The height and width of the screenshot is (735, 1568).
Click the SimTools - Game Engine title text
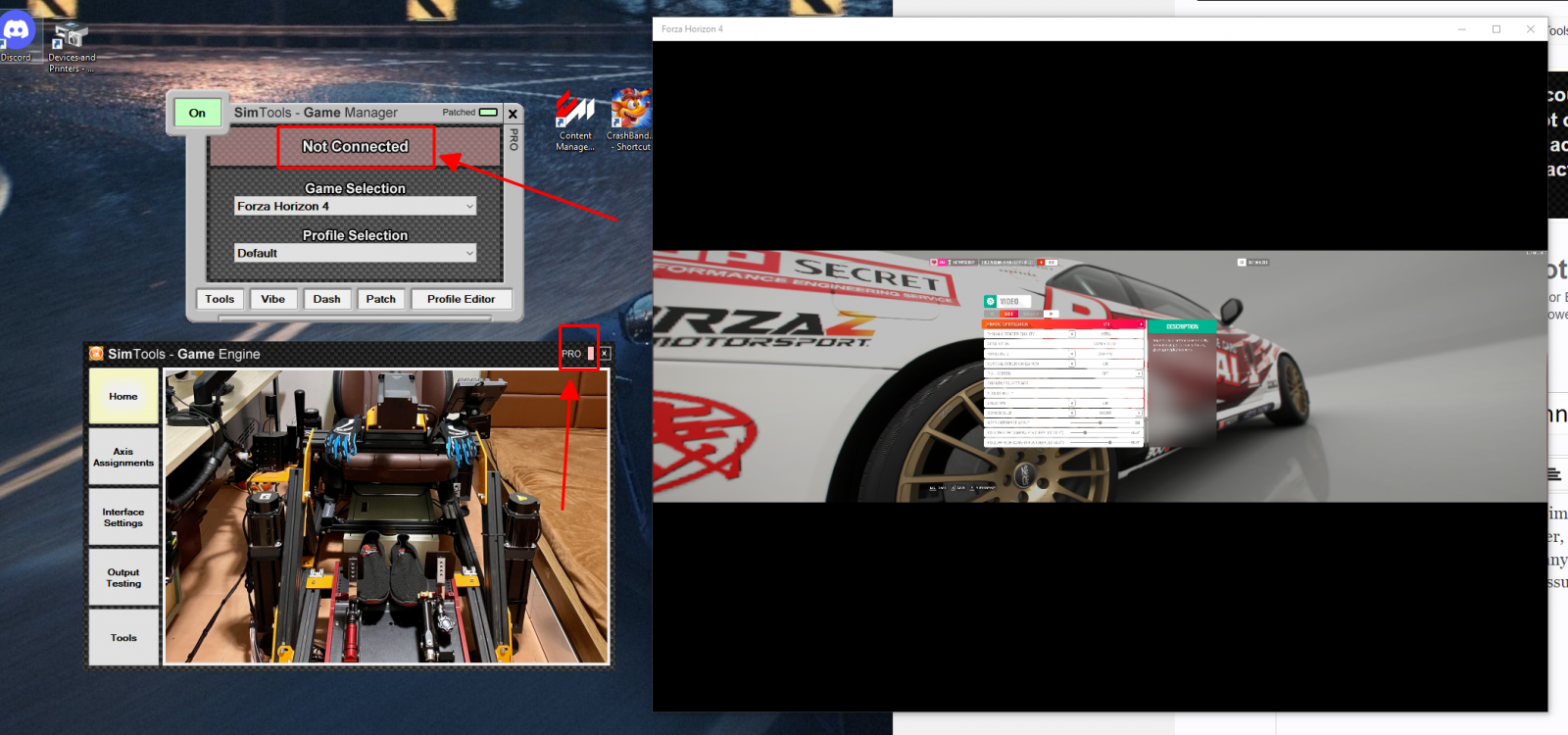184,354
